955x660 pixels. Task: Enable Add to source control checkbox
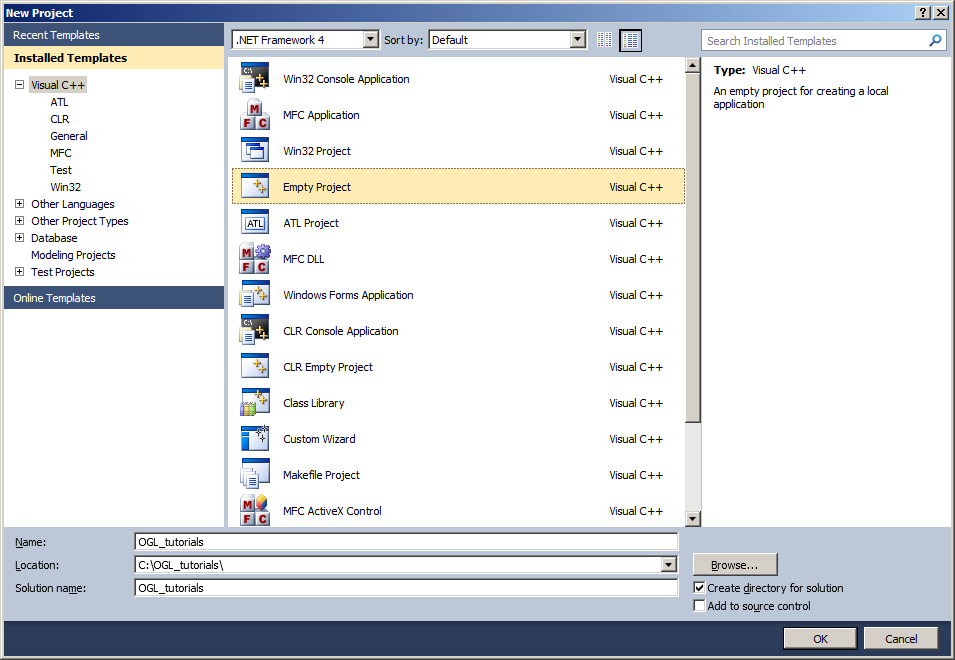pos(699,606)
